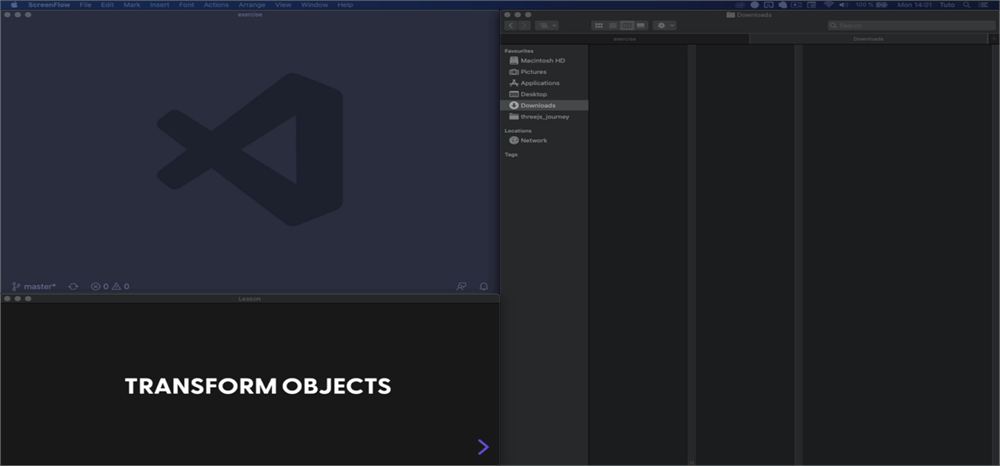Screen dimensions: 1000x466
Task: Open the Font menu
Action: point(187,4)
